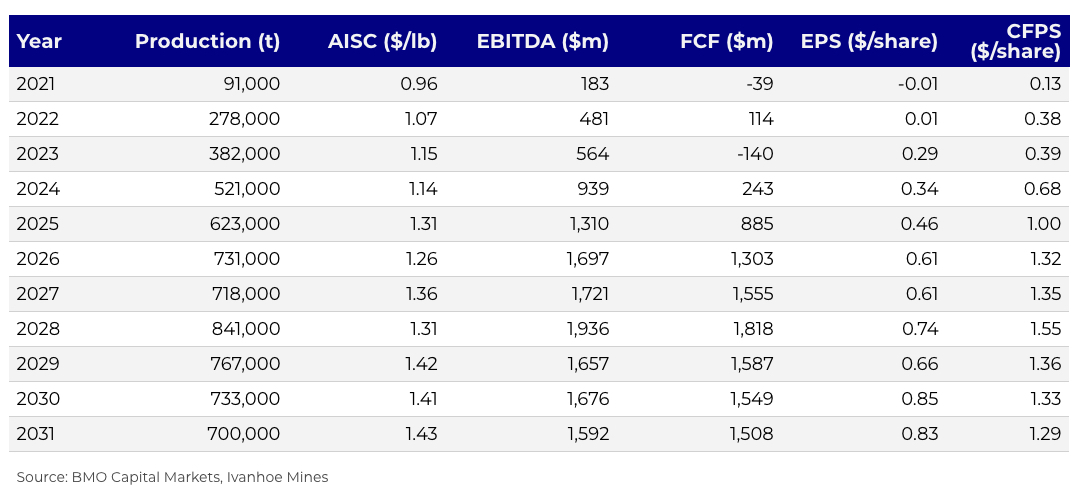The width and height of the screenshot is (1083, 497).
Task: Select the 2022 AISC value 1.07
Action: (x=418, y=119)
